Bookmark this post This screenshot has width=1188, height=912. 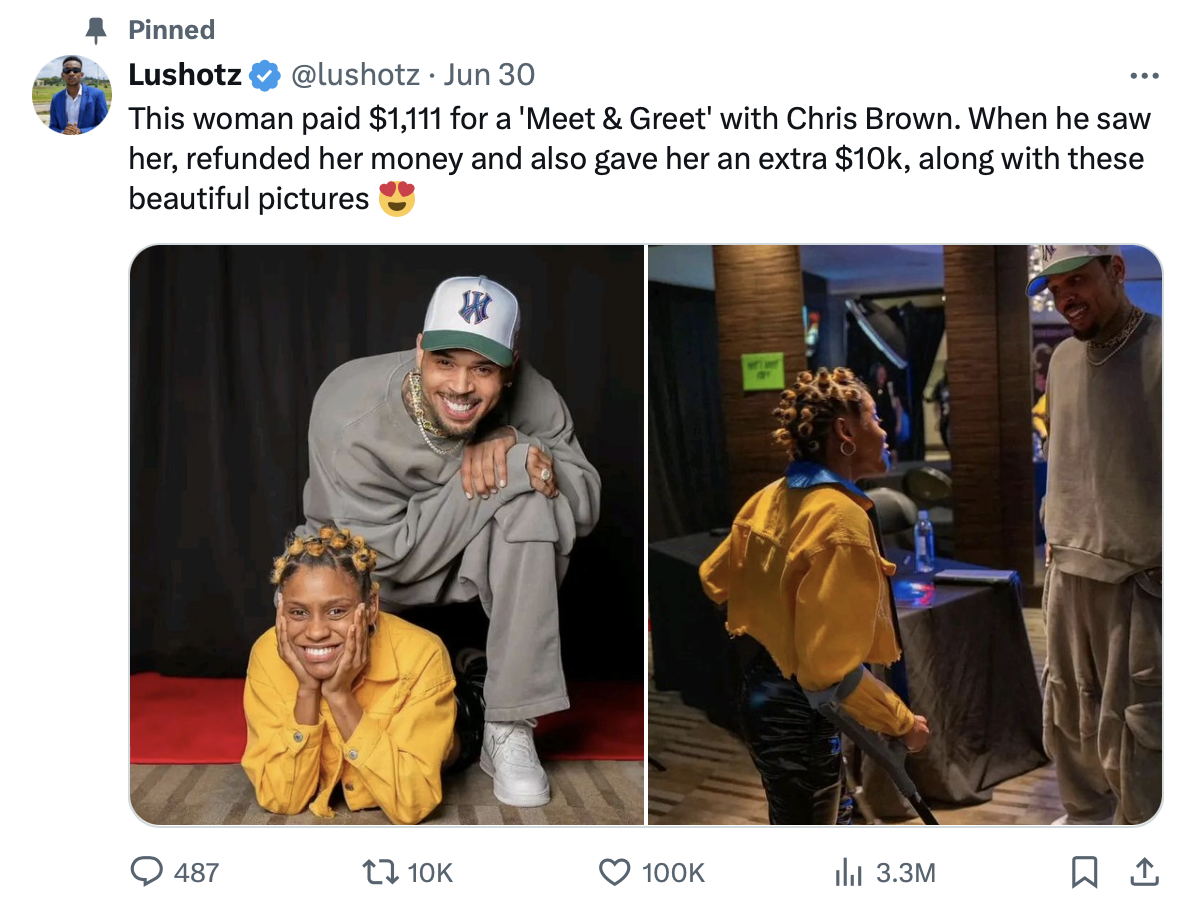[1084, 872]
